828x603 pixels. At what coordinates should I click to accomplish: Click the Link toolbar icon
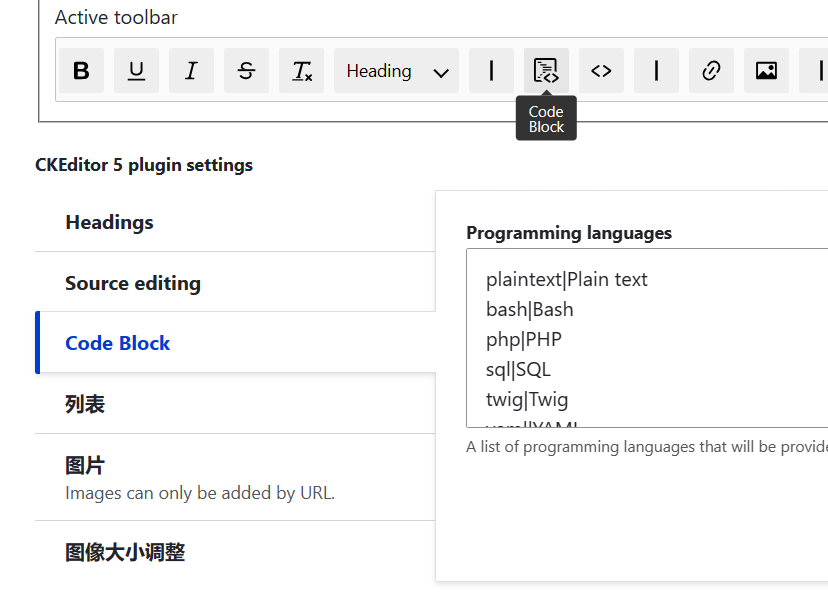coord(711,70)
